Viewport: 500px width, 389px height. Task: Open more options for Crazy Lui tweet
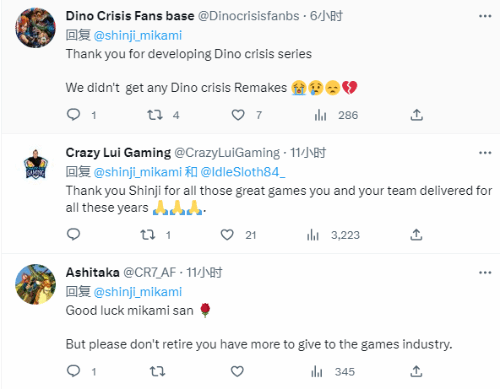pyautogui.click(x=485, y=153)
